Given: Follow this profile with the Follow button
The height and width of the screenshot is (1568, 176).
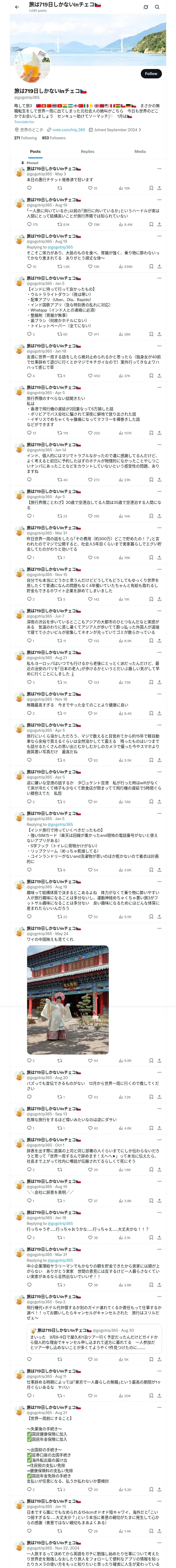Looking at the screenshot, I should [150, 74].
